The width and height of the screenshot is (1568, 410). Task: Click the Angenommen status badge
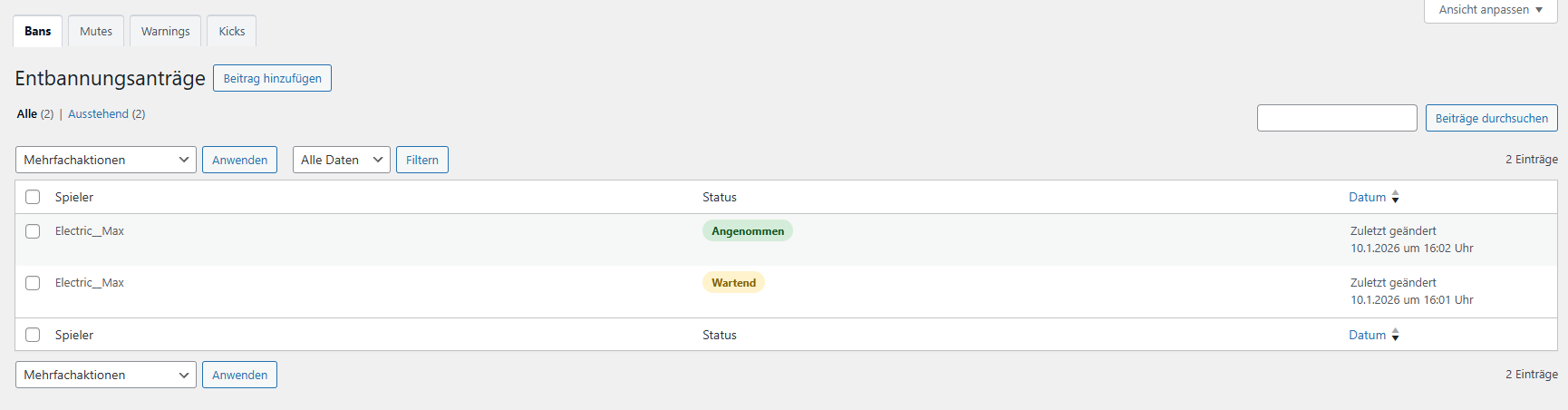[x=747, y=231]
